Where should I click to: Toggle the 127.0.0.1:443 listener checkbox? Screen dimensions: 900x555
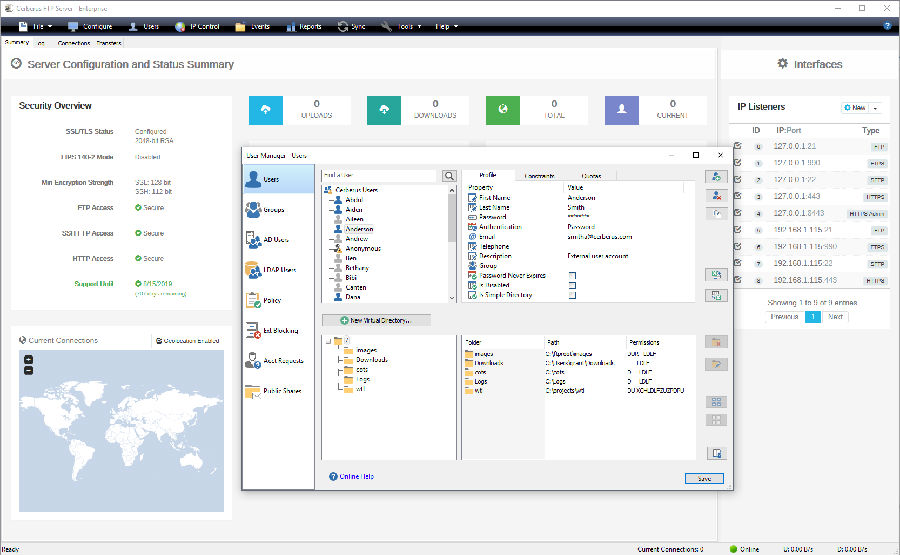738,196
